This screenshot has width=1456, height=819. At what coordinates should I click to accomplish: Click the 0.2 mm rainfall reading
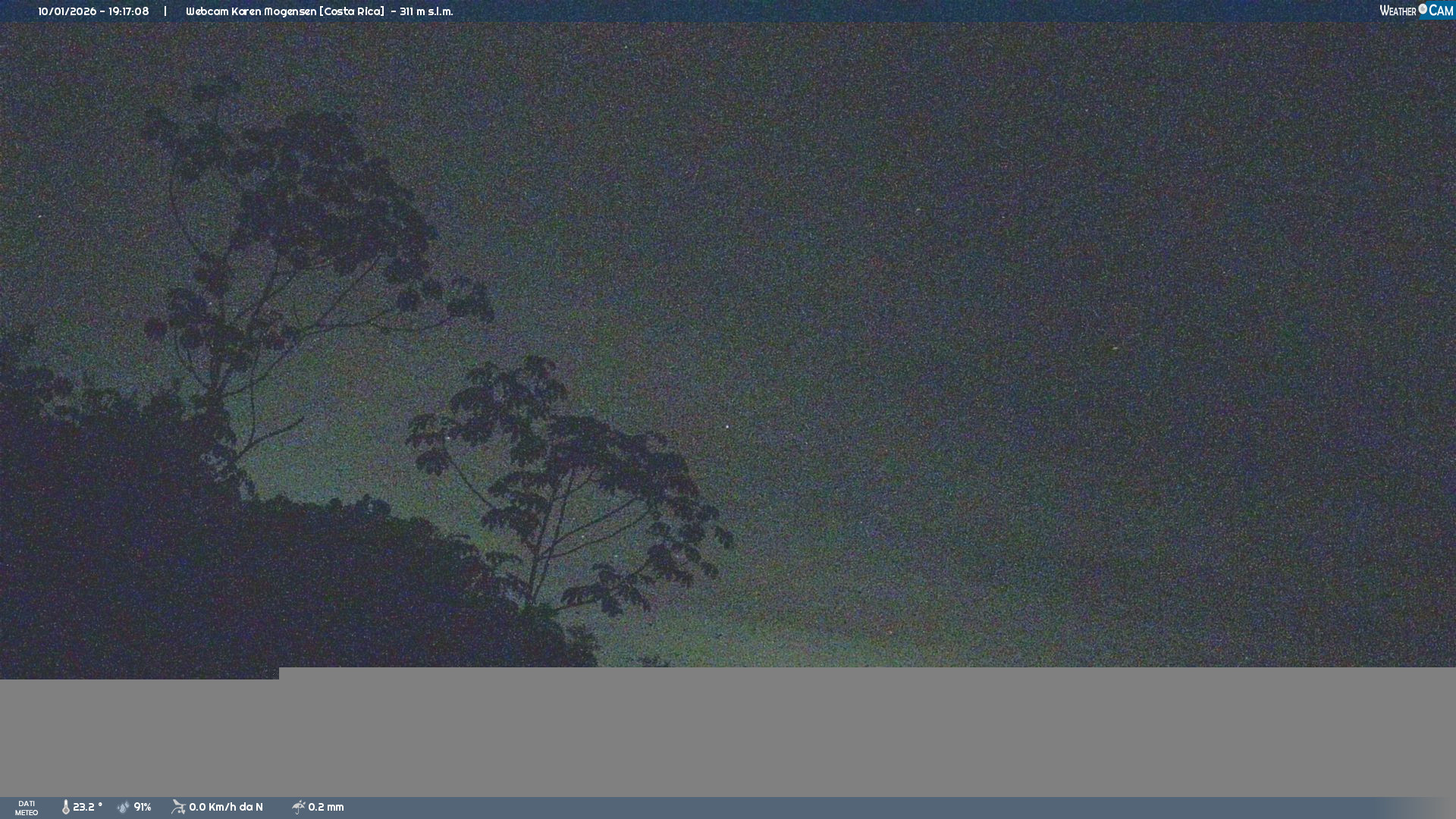(326, 807)
